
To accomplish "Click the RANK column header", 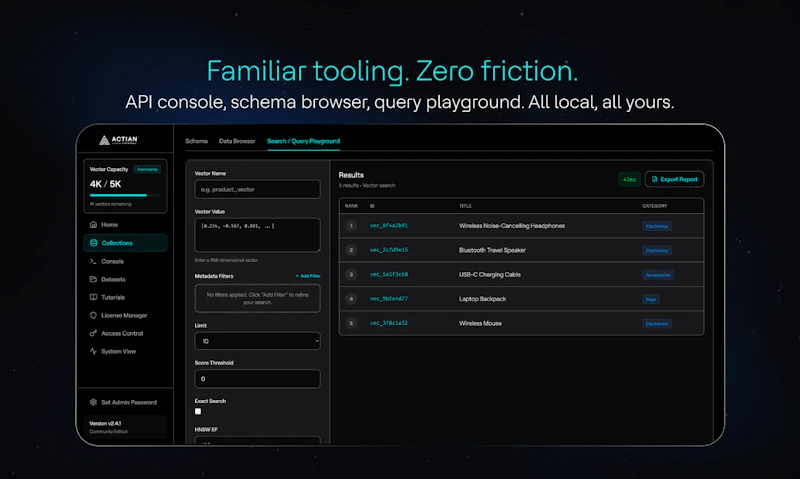I will point(352,206).
